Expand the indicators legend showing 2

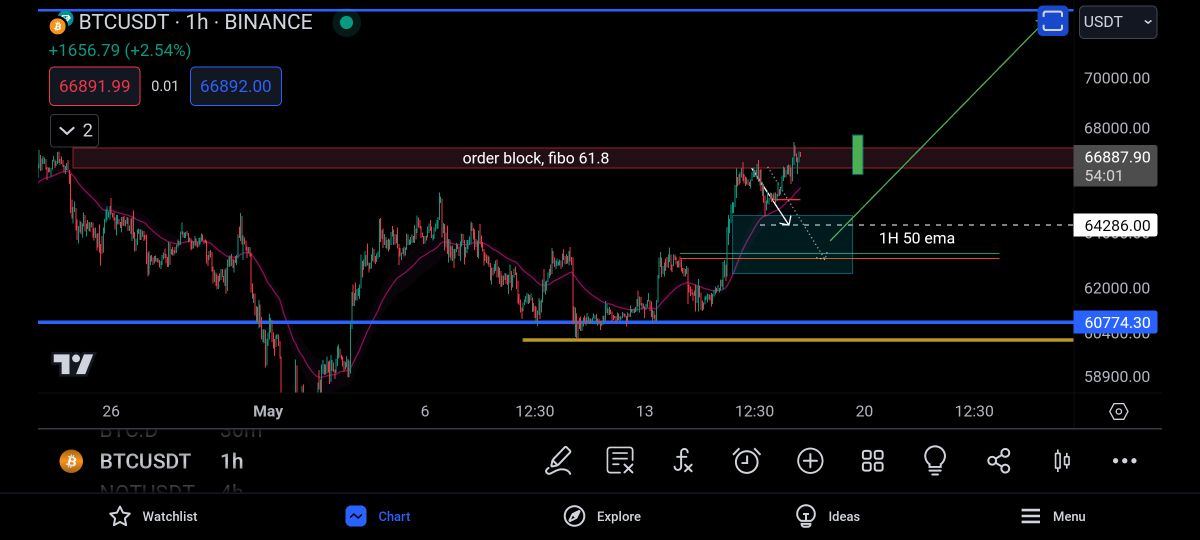click(x=75, y=130)
